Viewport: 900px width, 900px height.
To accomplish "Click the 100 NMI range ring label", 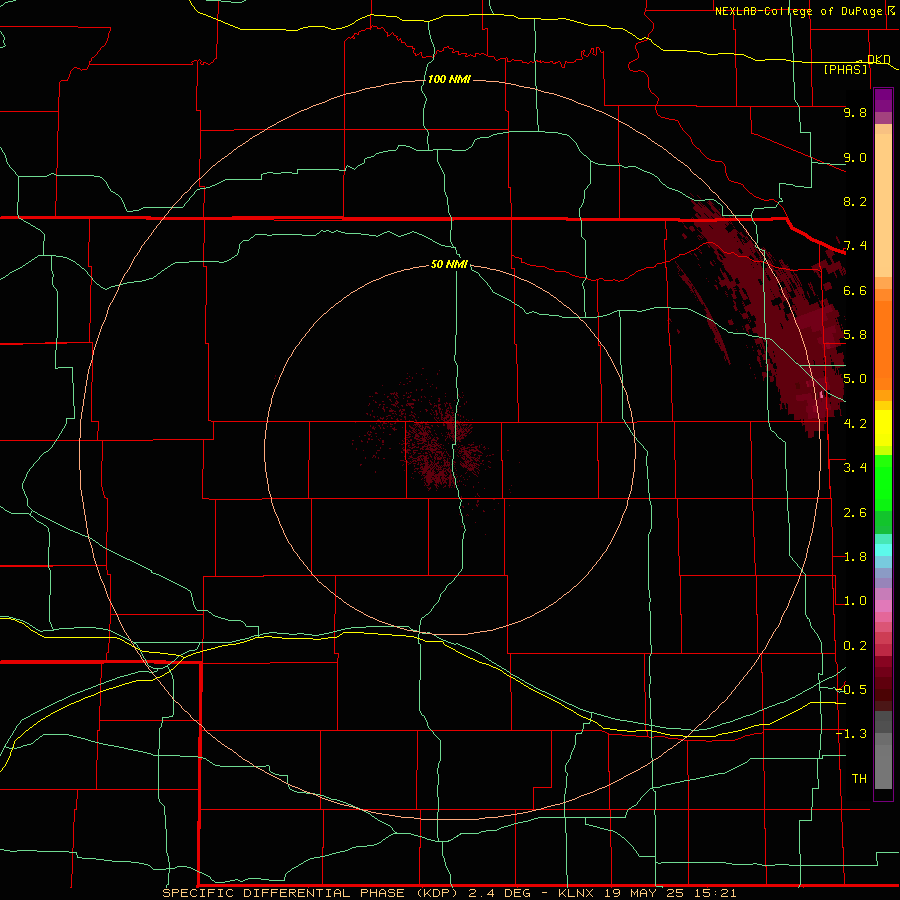I will coord(449,79).
